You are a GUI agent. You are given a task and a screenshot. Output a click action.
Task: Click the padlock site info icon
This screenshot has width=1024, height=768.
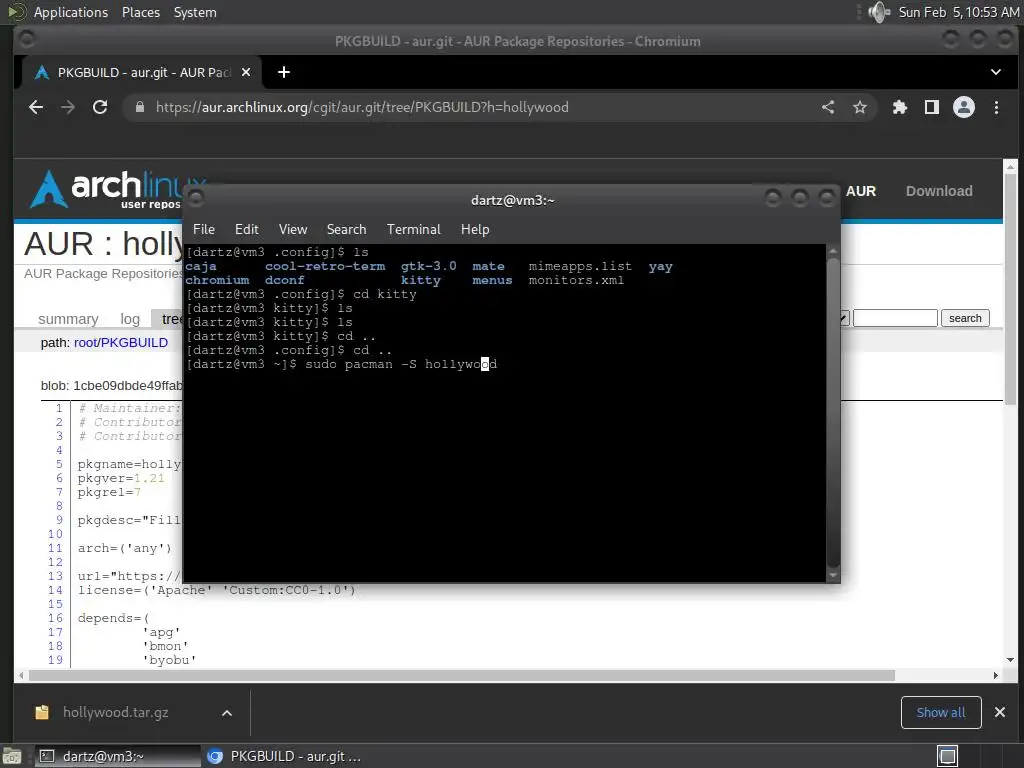[140, 107]
